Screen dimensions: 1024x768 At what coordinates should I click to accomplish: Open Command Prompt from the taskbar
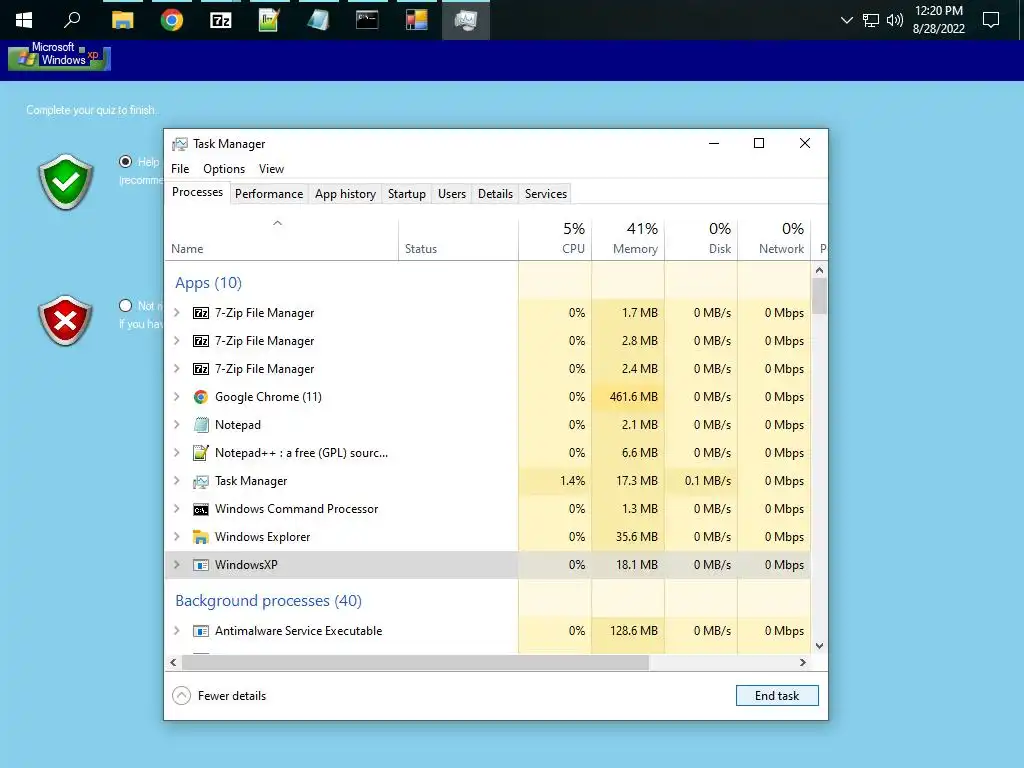(x=367, y=20)
